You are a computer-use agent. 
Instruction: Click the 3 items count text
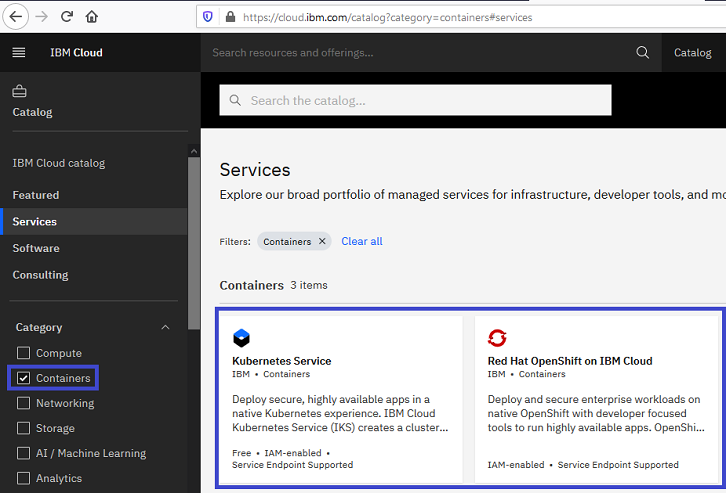tap(309, 285)
